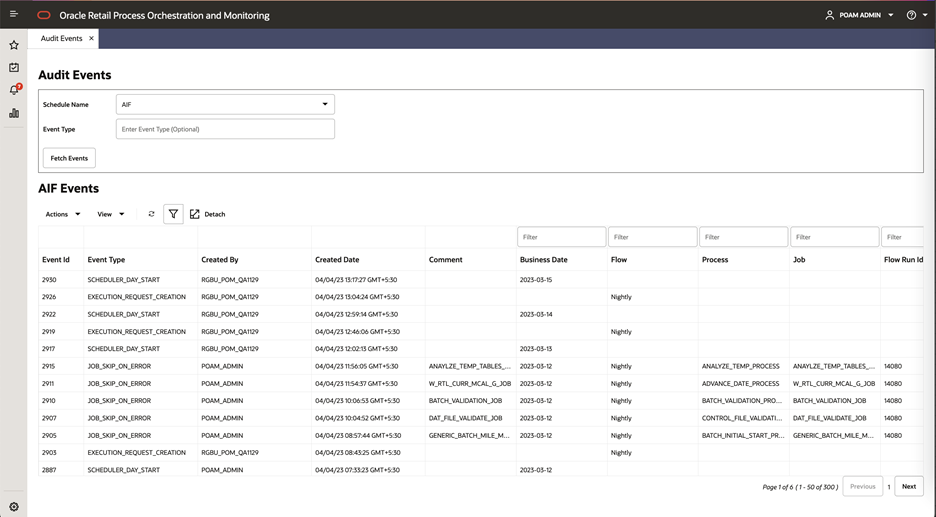936x517 pixels.
Task: Go to the Next page
Action: pos(909,487)
